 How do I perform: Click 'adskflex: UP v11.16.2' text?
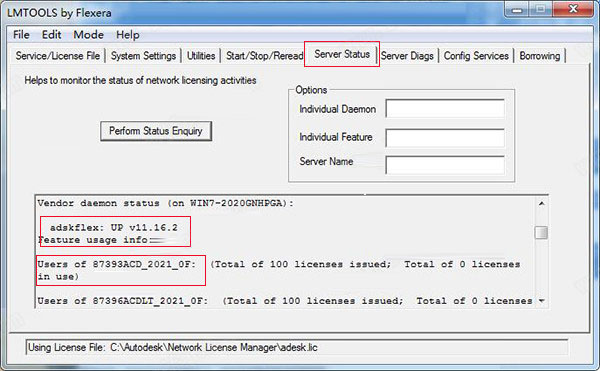click(114, 228)
